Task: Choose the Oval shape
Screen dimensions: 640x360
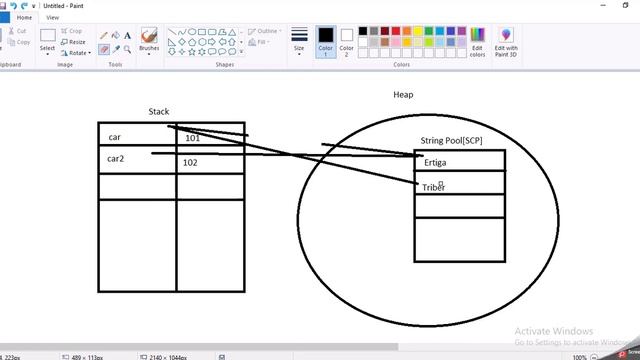Action: pyautogui.click(x=192, y=32)
